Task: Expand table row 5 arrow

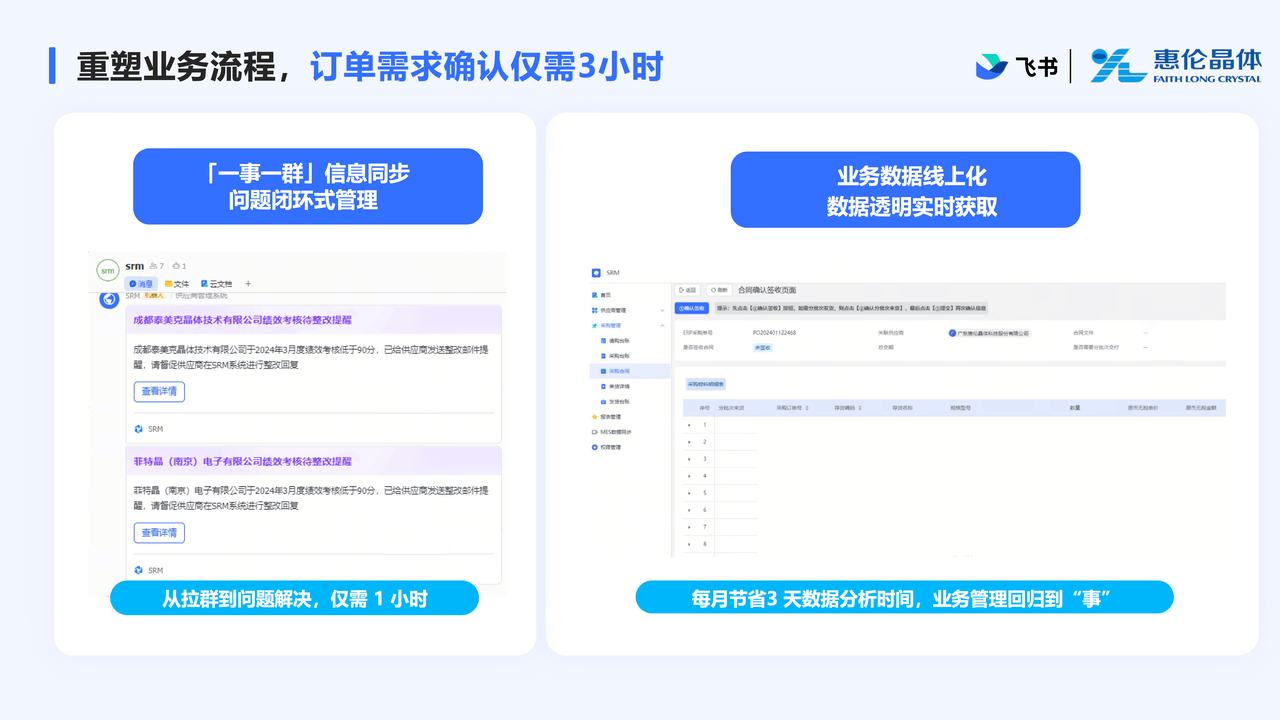Action: click(x=689, y=493)
